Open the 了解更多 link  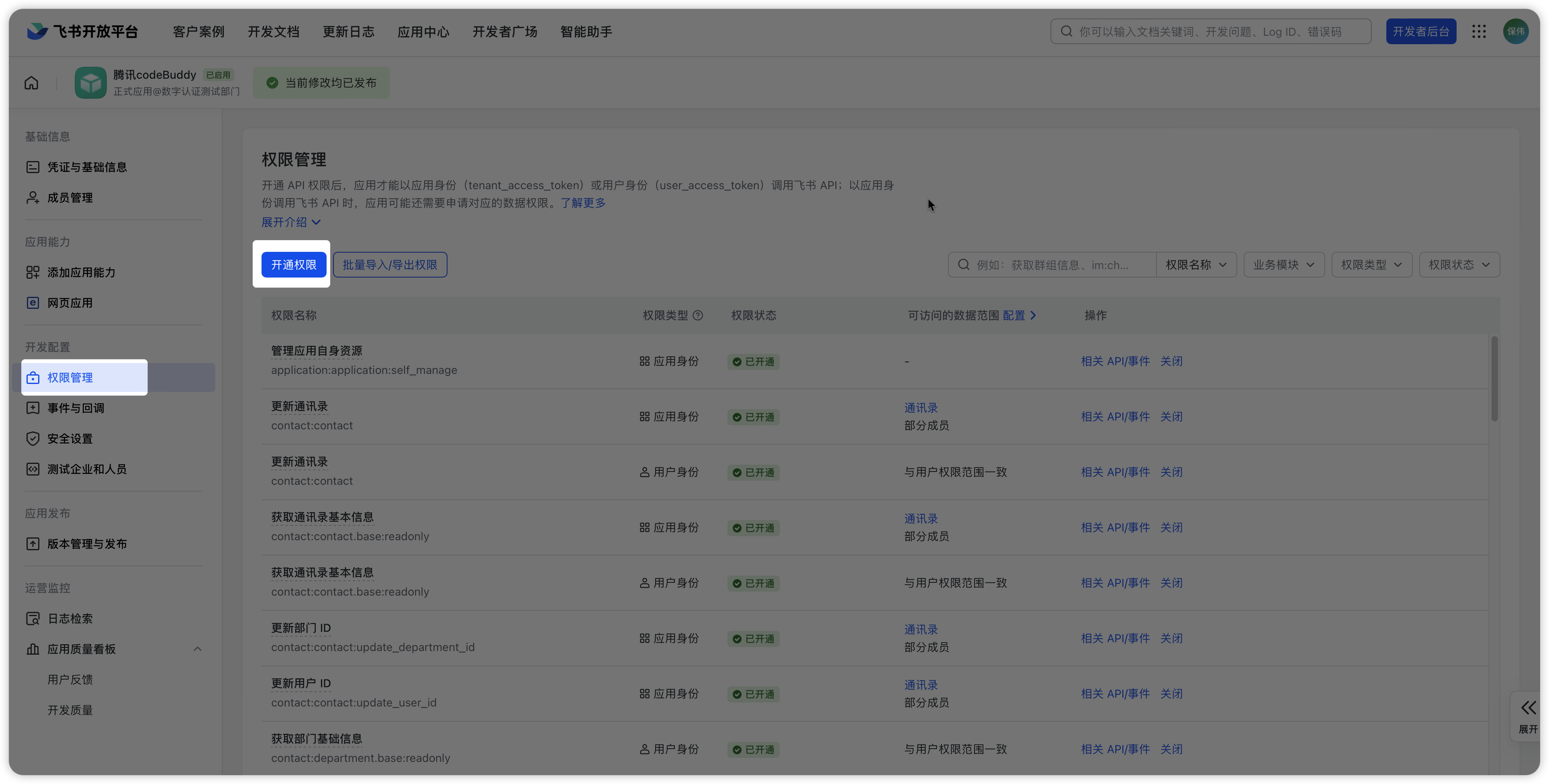(x=582, y=203)
